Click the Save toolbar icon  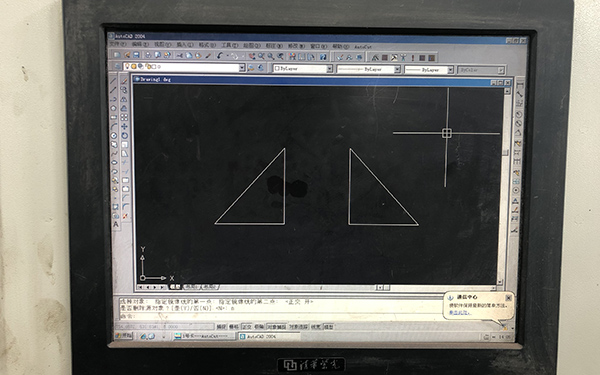click(x=136, y=55)
